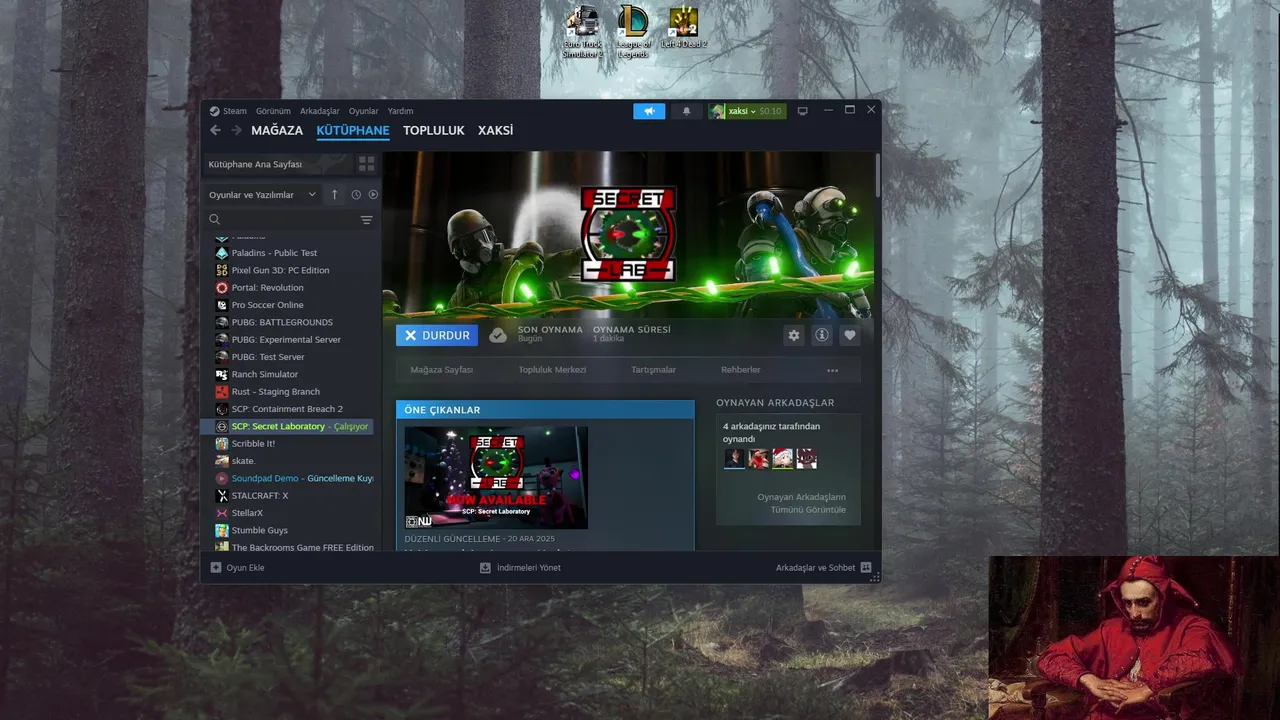Open League of Legends desktop shortcut

pos(632,32)
